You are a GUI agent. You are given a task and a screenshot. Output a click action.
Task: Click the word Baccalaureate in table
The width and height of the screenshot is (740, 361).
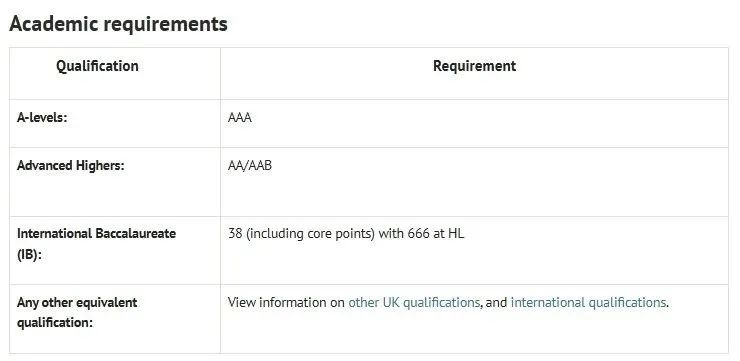tap(135, 234)
